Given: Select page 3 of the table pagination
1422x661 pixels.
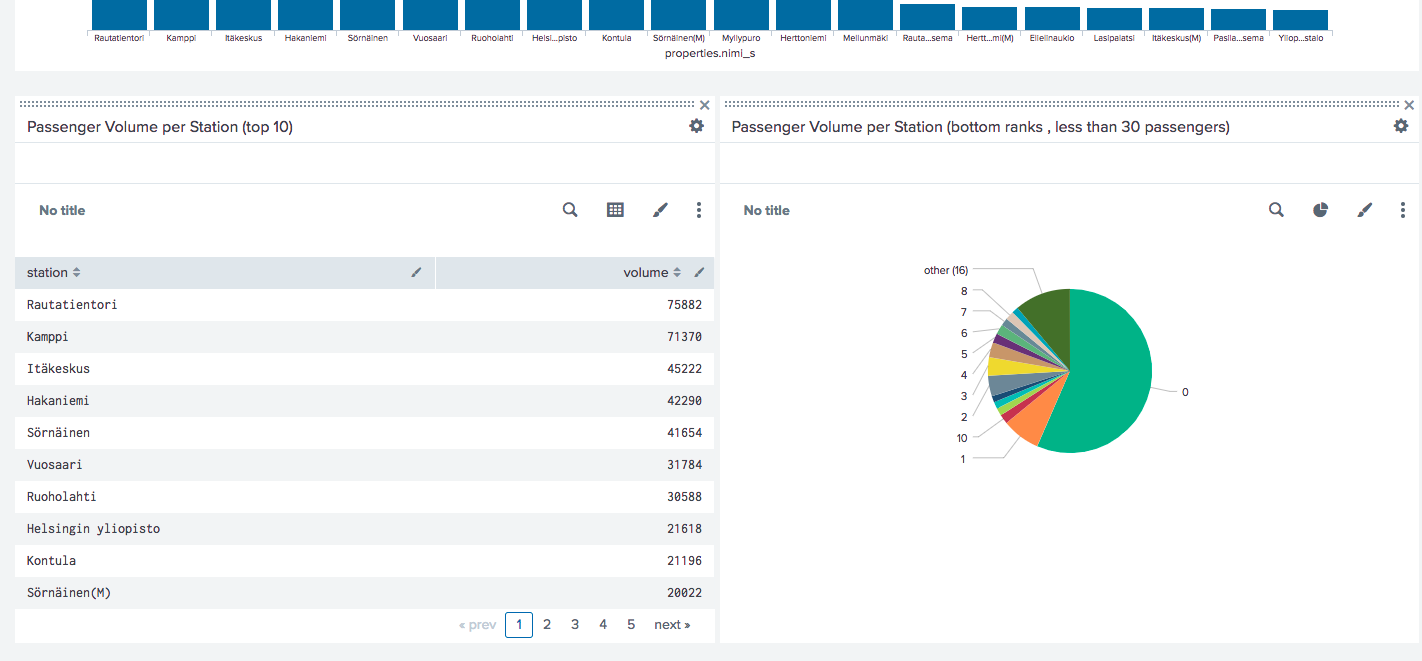Looking at the screenshot, I should [x=575, y=624].
